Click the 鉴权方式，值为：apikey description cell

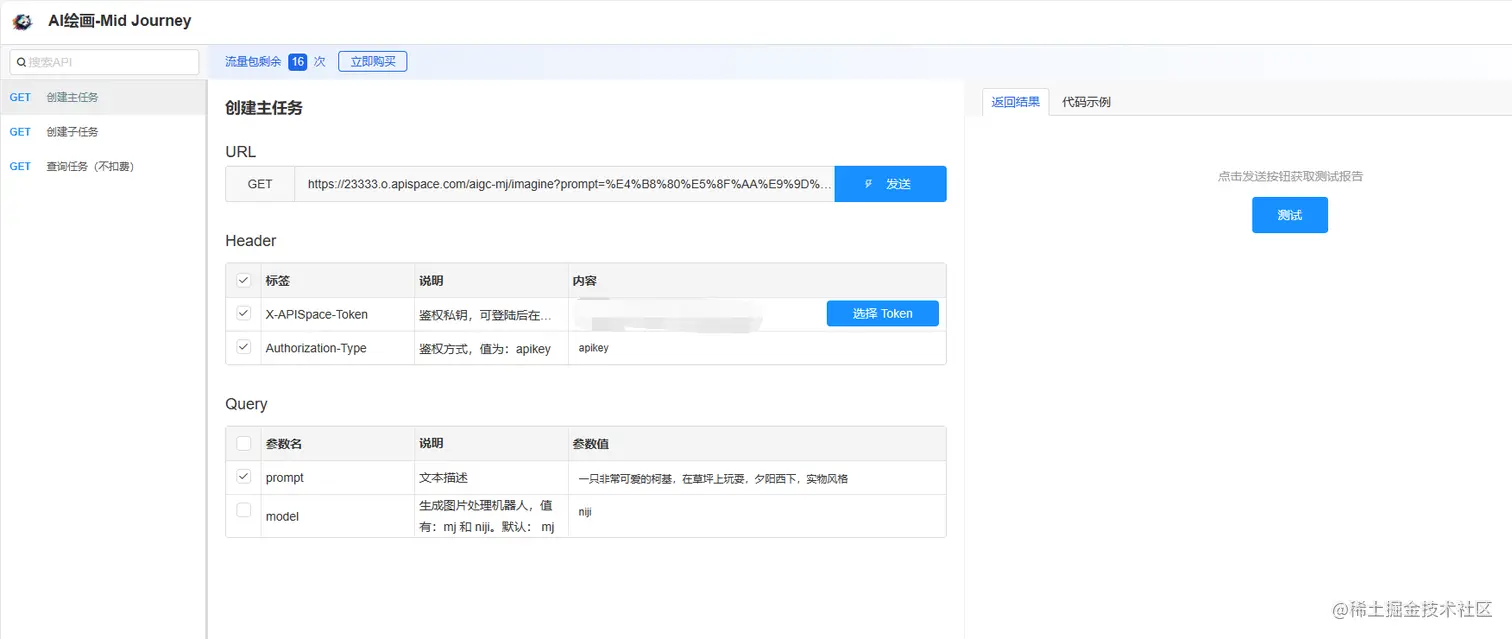(x=491, y=348)
